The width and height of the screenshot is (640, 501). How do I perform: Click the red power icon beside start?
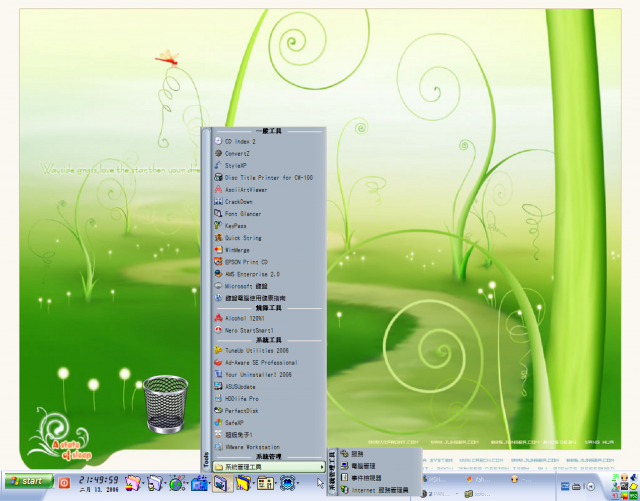click(x=64, y=483)
